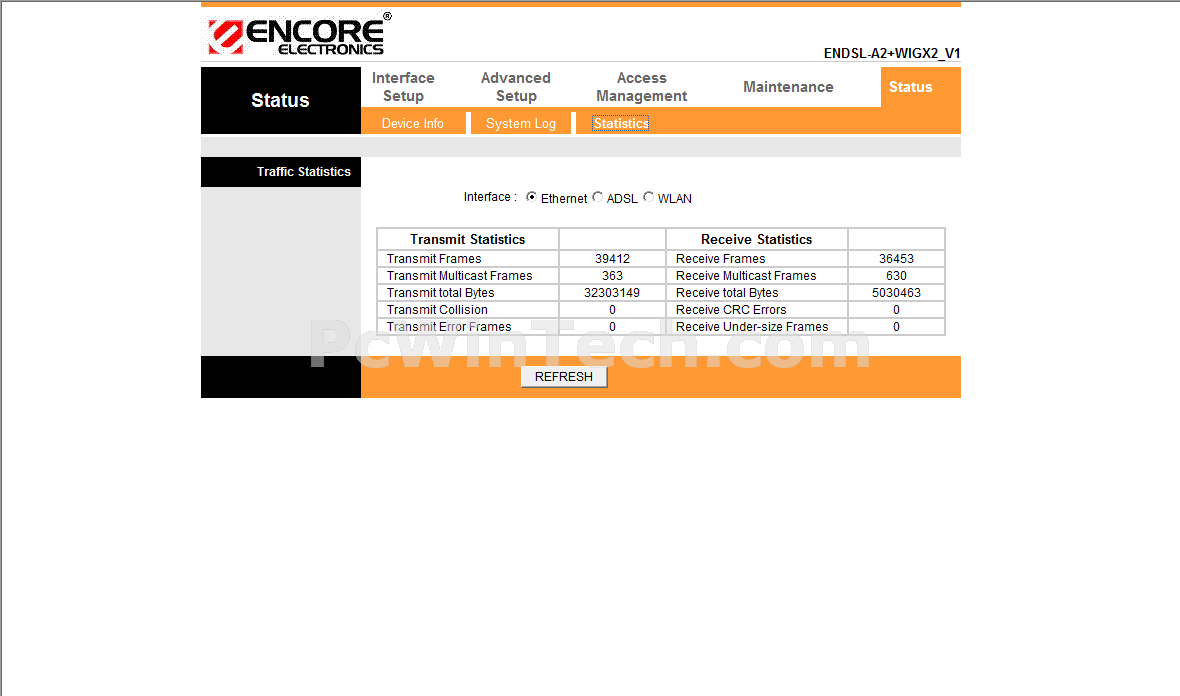Viewport: 1180px width, 696px height.
Task: Click the transmit frames value 39412
Action: click(x=612, y=259)
